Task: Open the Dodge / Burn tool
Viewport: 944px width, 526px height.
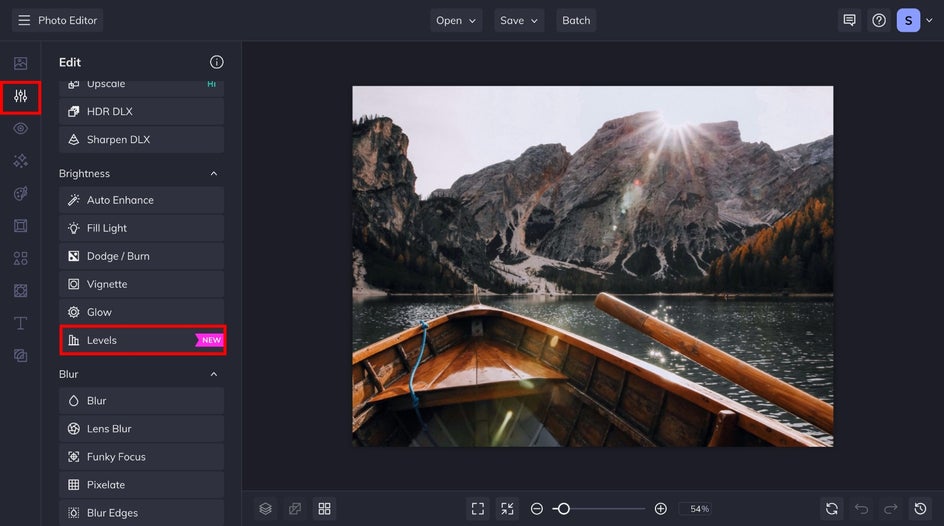Action: 141,256
